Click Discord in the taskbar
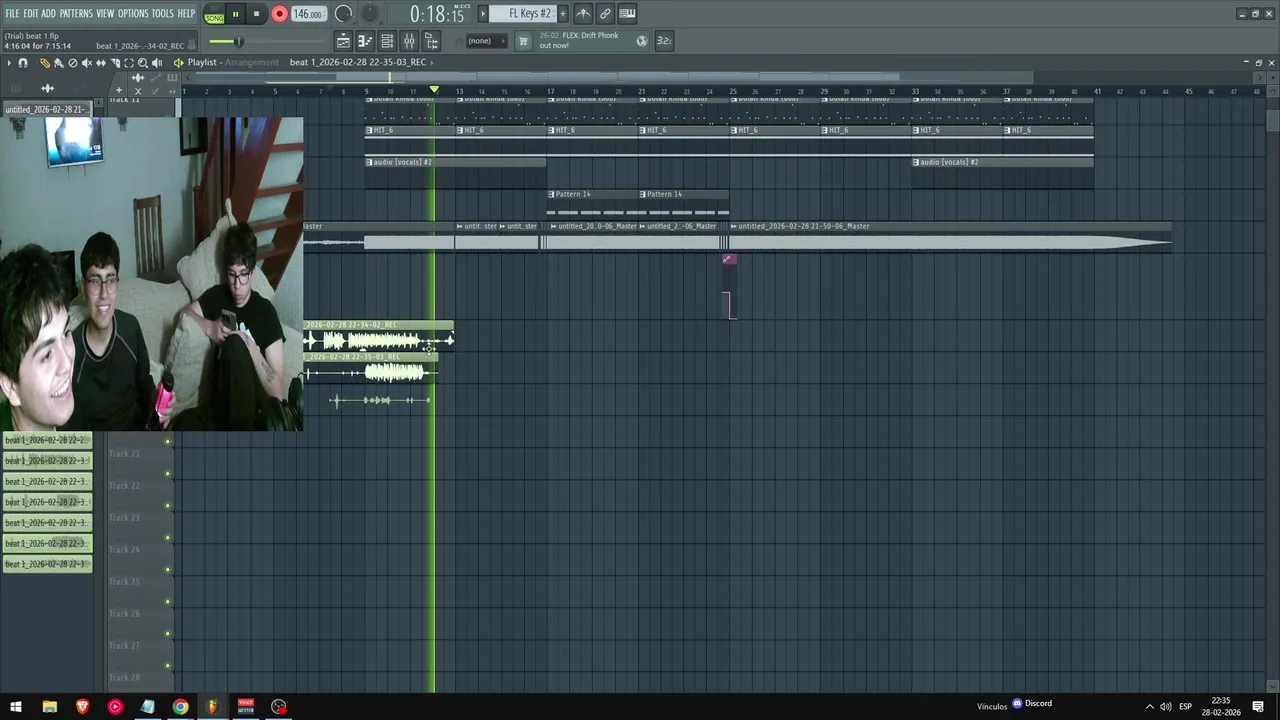Screen dimensions: 1280x720 [x=1033, y=703]
